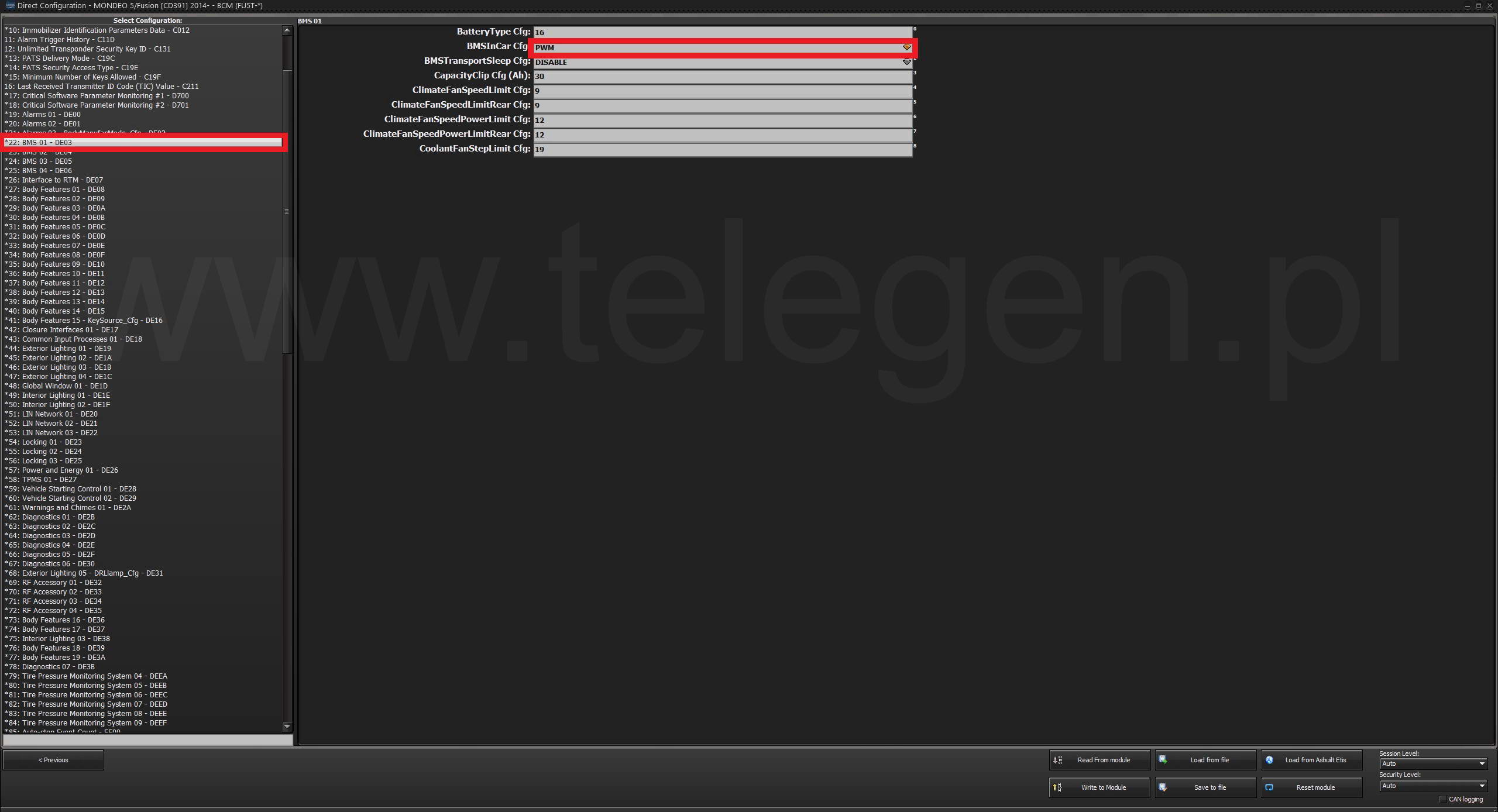1498x812 pixels.
Task: Click the Write to Module icon
Action: click(1058, 786)
